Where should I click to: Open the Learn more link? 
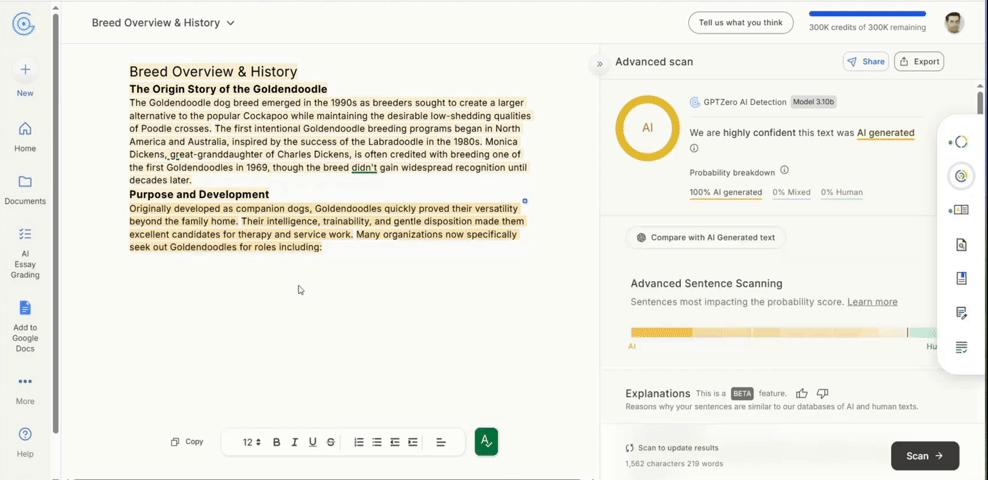[872, 302]
